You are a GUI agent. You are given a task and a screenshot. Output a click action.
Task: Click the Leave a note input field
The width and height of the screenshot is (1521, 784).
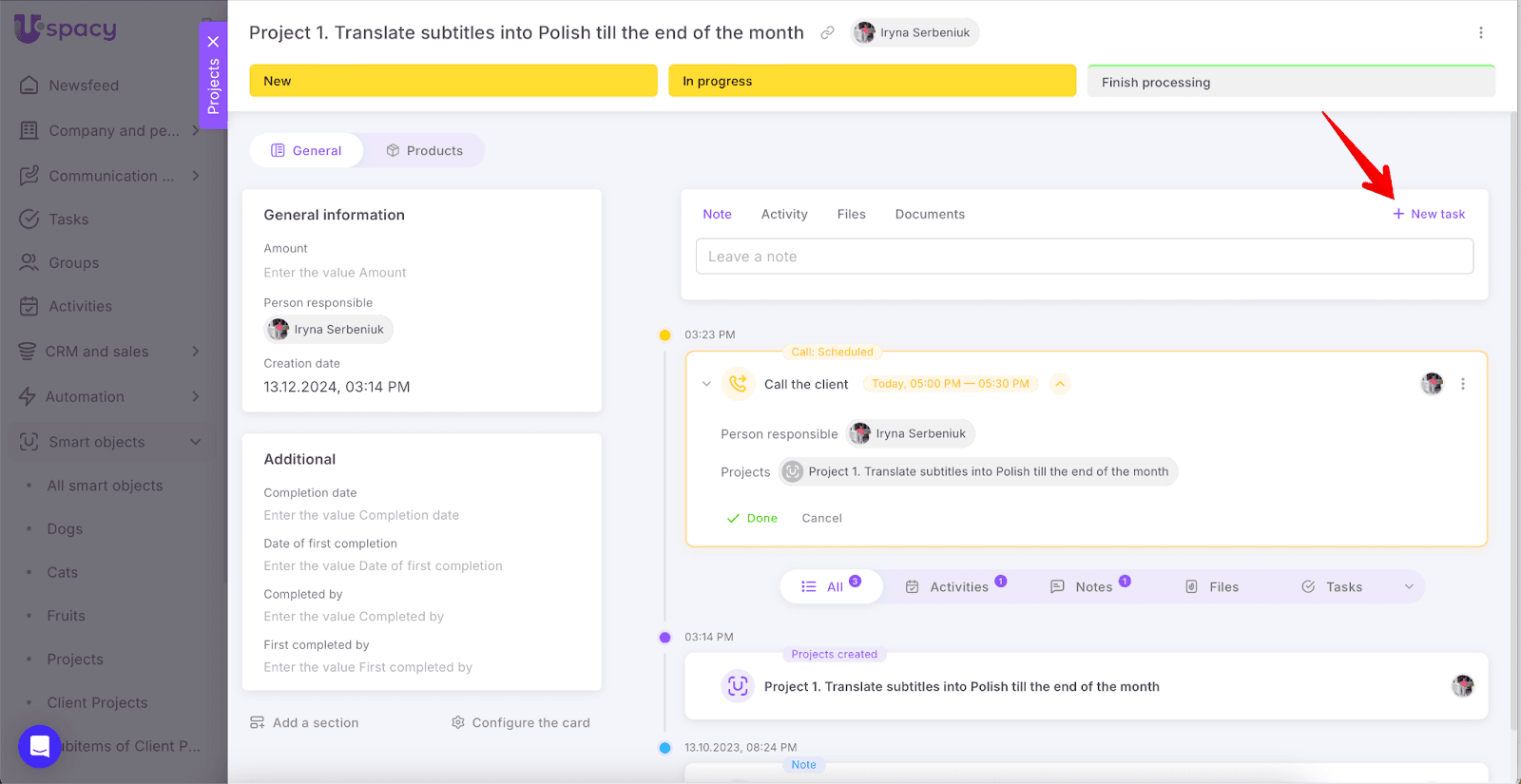tap(1084, 257)
